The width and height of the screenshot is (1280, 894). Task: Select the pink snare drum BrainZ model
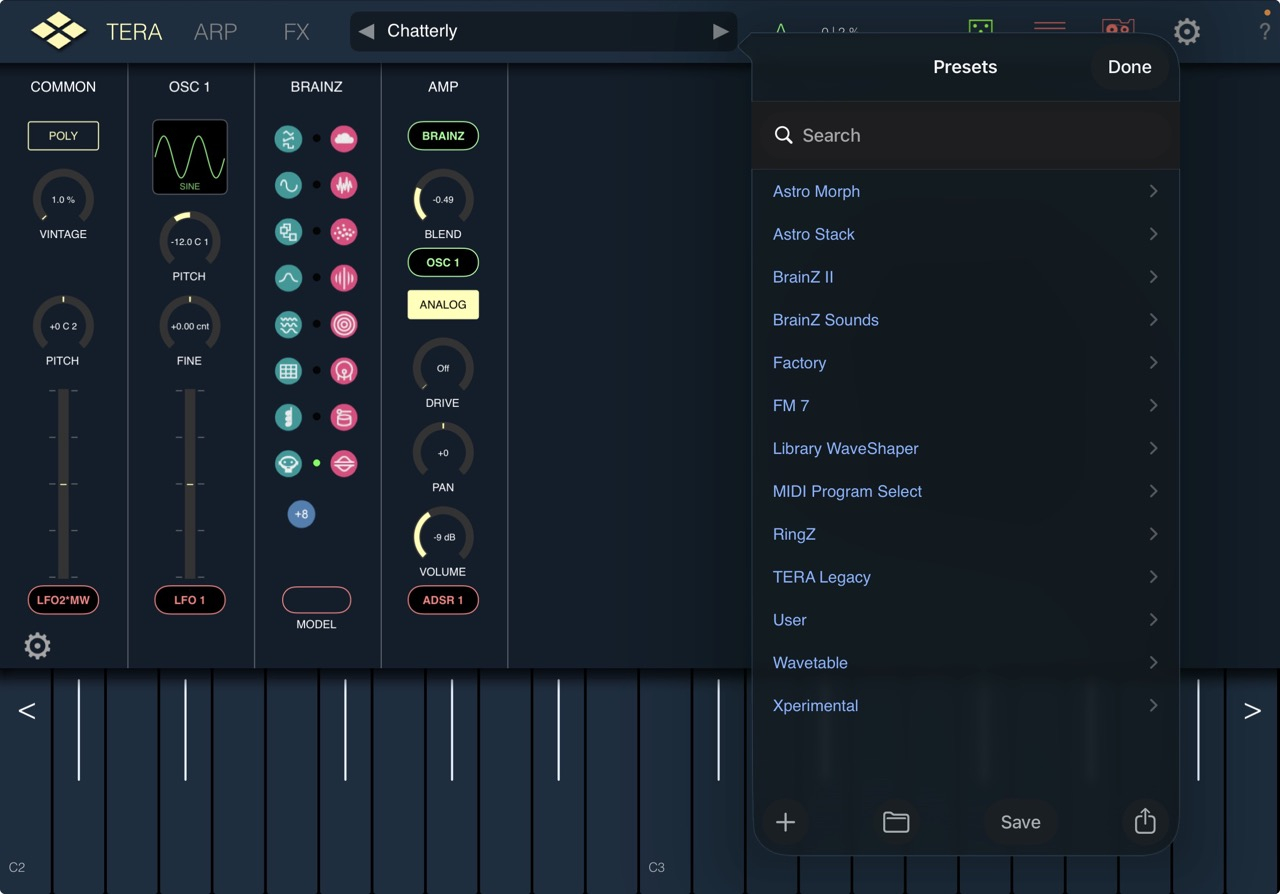pos(344,417)
